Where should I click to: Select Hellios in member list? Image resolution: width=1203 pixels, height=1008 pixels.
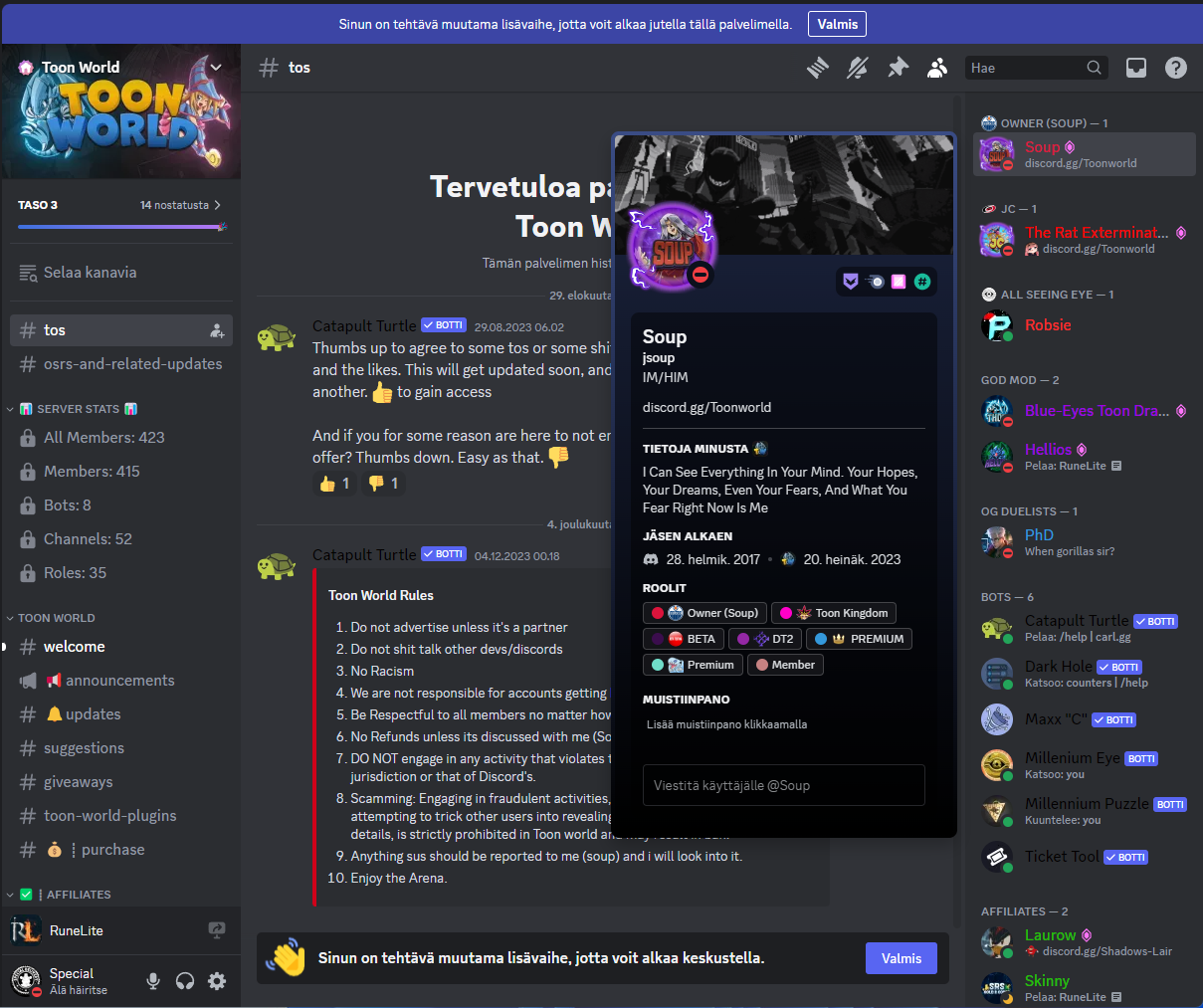click(1085, 457)
